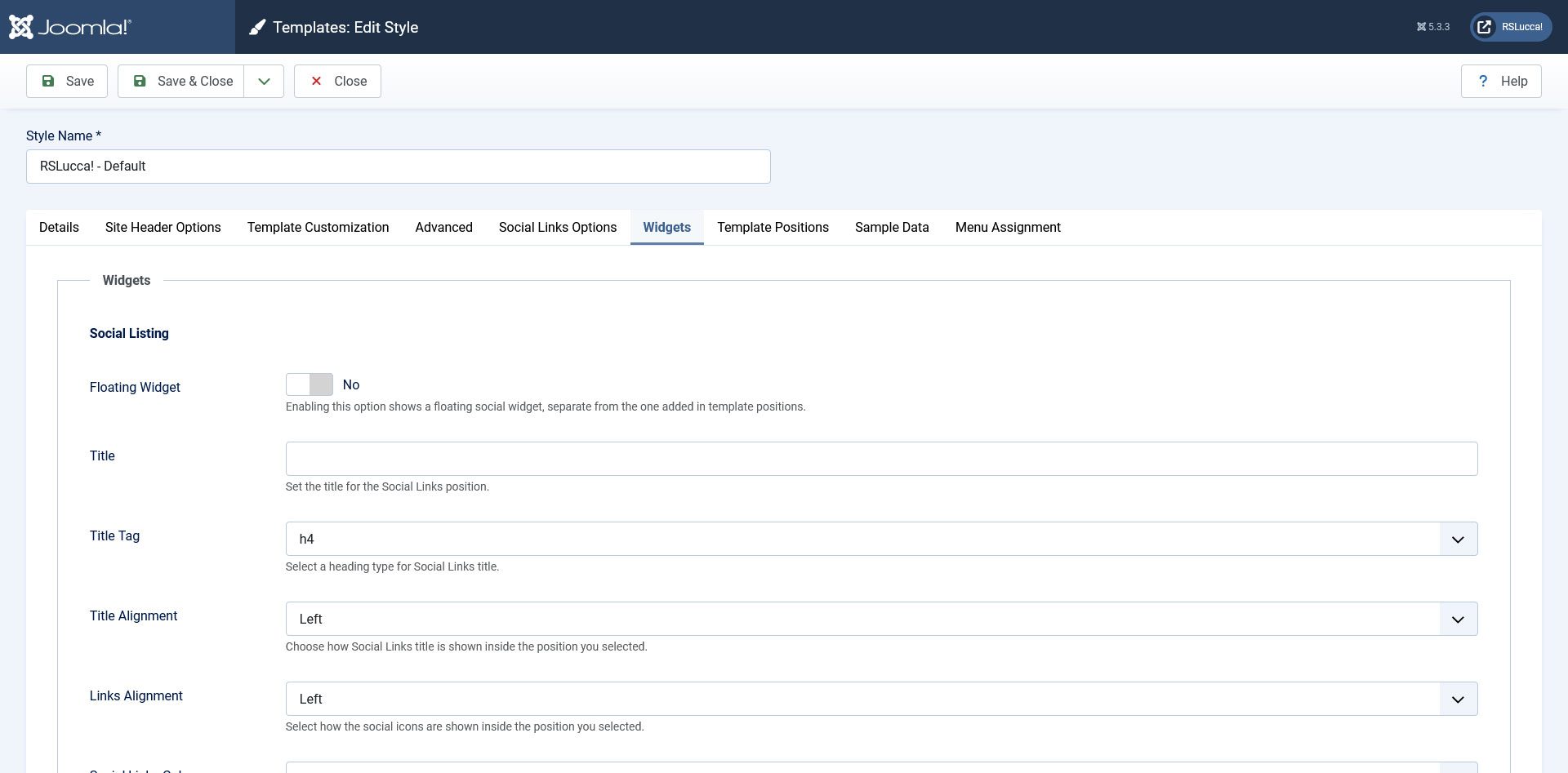Open RSLucca! site preview external link icon
Screen dimensions: 1568x773
pyautogui.click(x=1485, y=27)
